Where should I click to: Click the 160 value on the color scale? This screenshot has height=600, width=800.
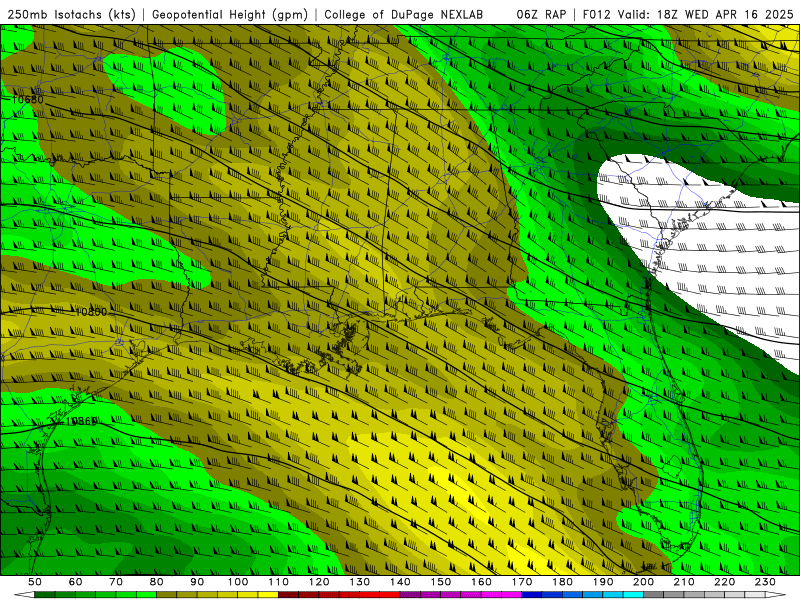[482, 582]
